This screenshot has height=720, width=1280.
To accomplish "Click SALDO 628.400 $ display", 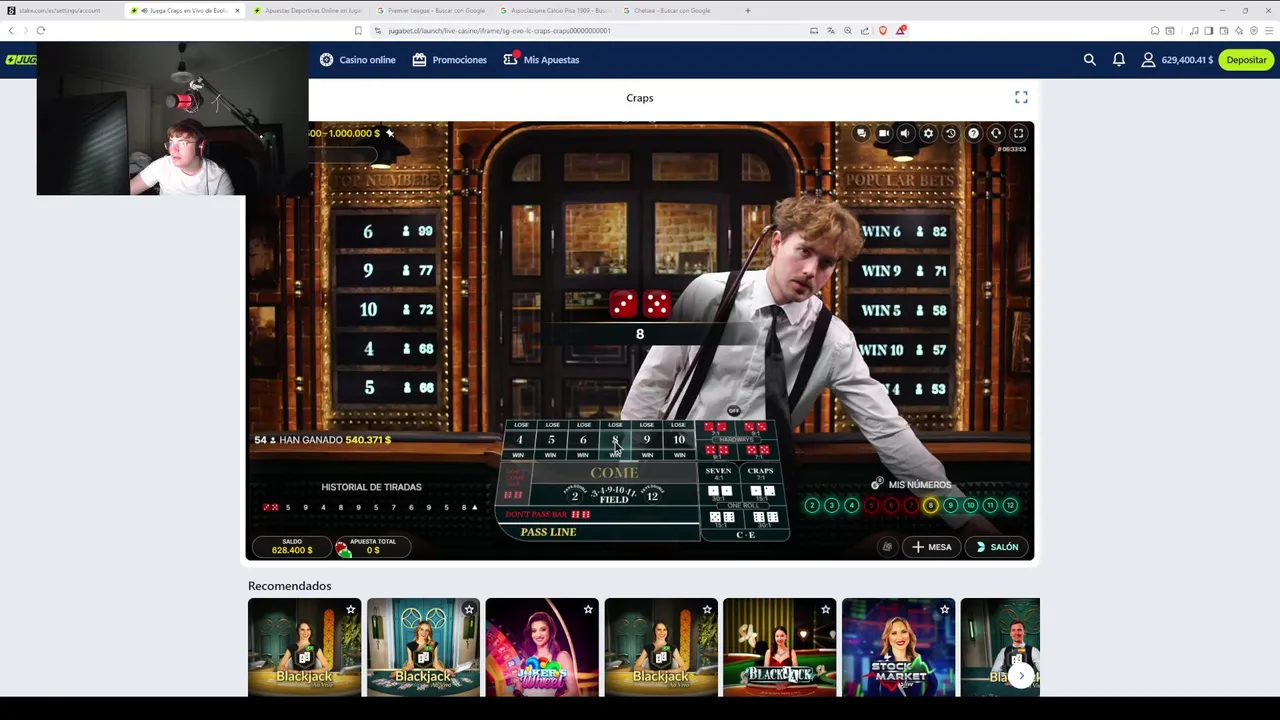I will (x=292, y=546).
